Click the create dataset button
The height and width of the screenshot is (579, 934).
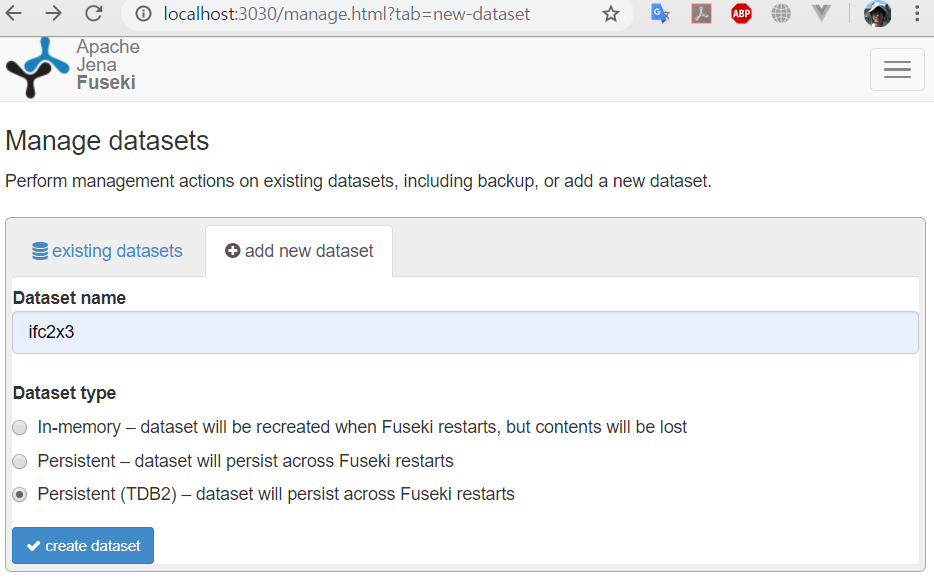point(83,546)
